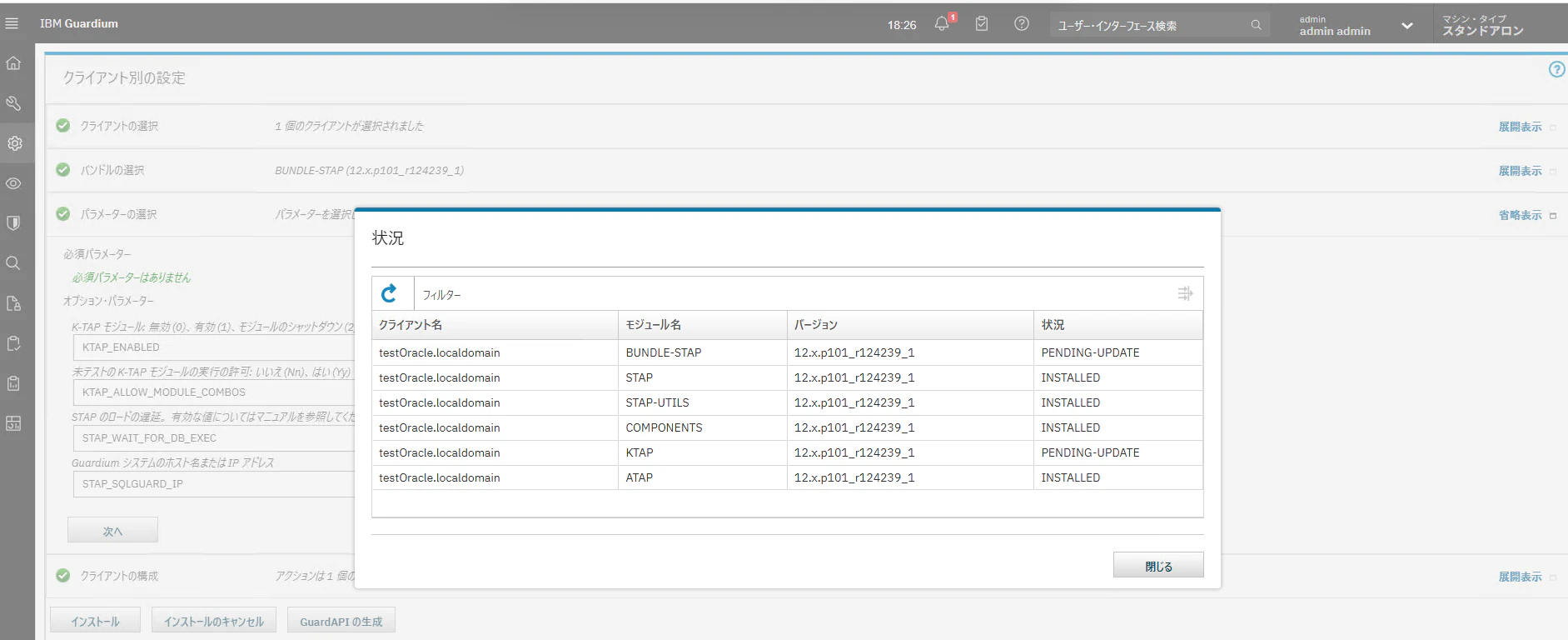Open the hamburger navigation menu
The image size is (1568, 640).
[x=12, y=23]
